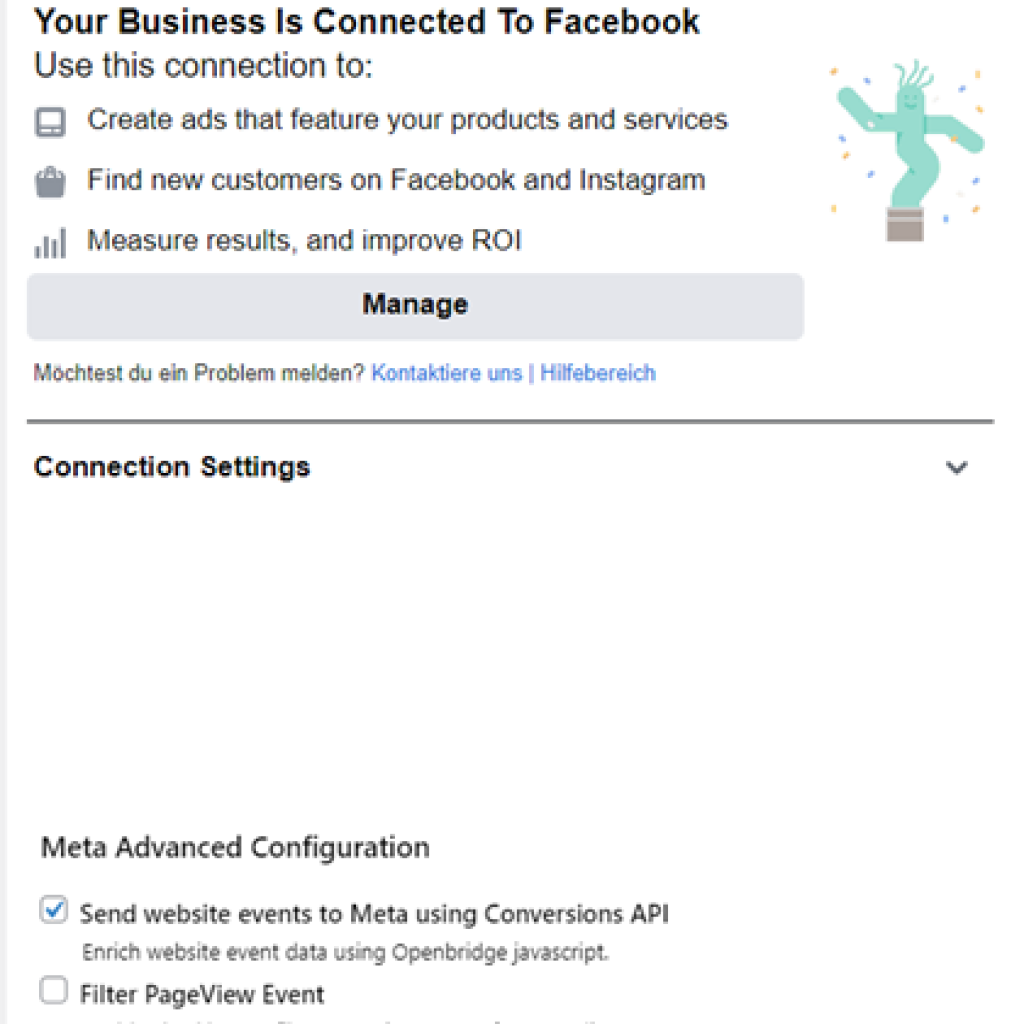The image size is (1024, 1024).
Task: Click the Connection Settings heading
Action: [x=172, y=467]
